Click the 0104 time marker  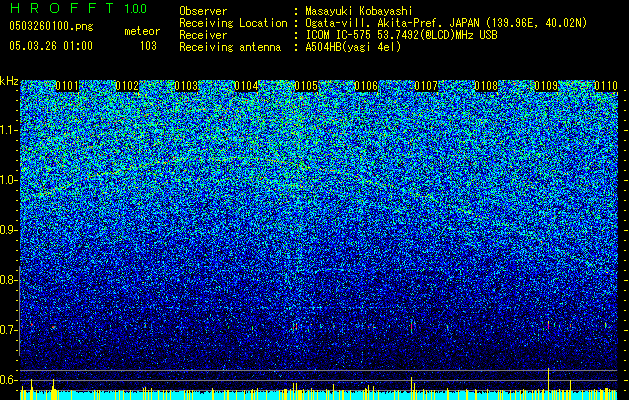point(246,86)
